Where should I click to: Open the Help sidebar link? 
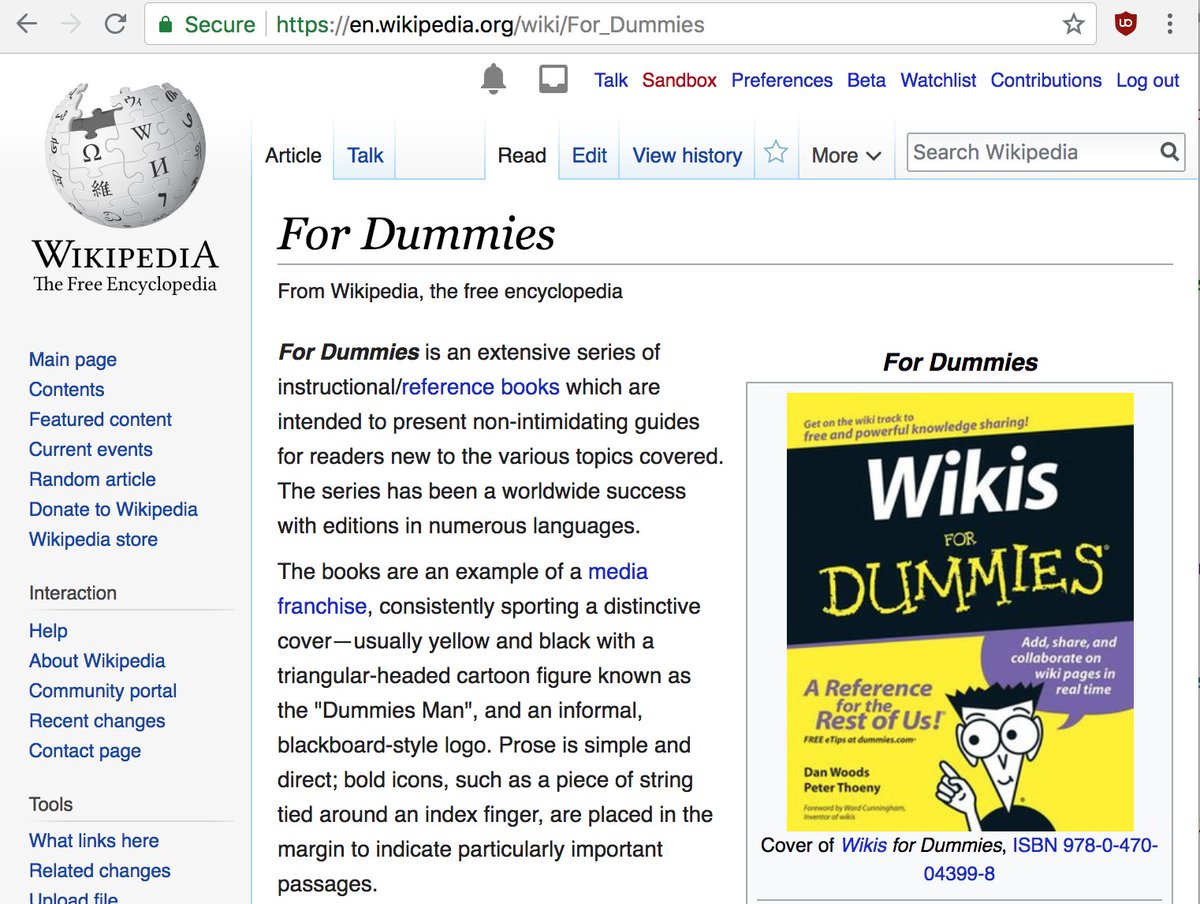[48, 631]
